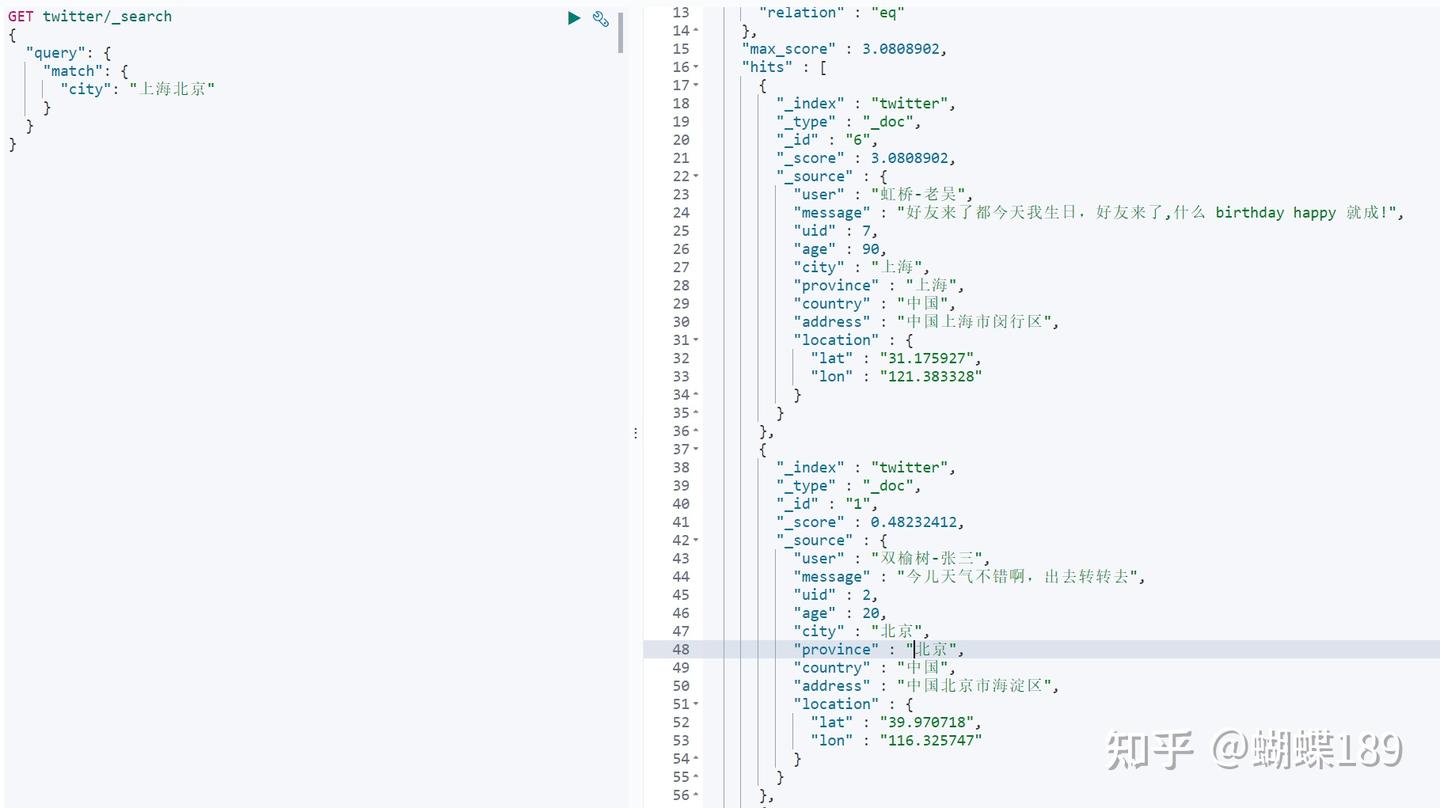Click the GET twitter/_search request line

tap(90, 16)
